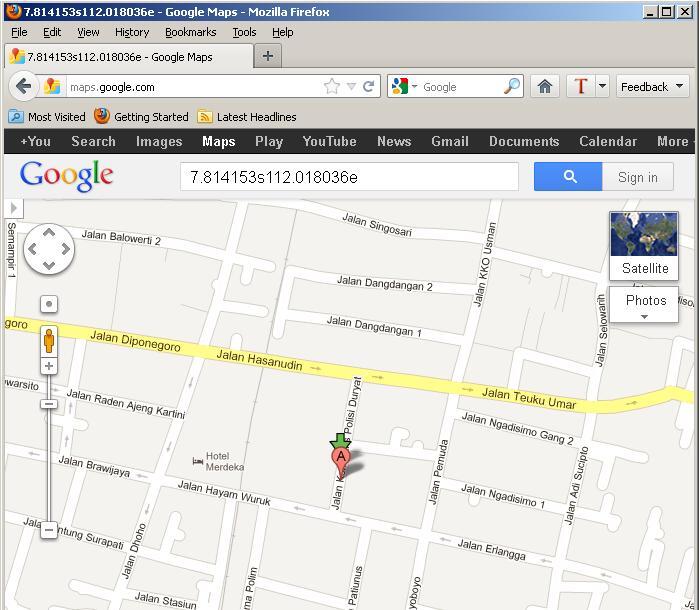
Task: Click the red T toolbar icon
Action: (x=581, y=86)
